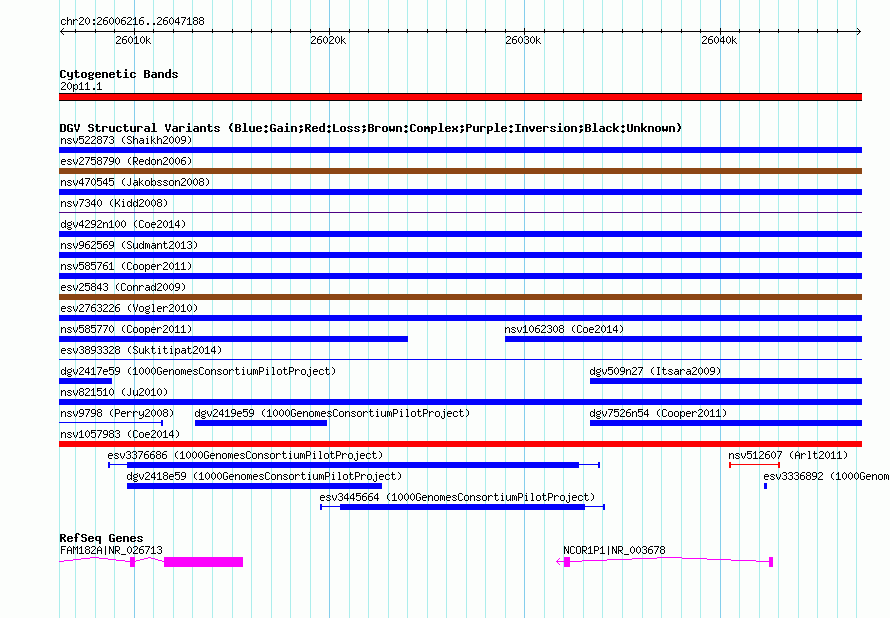Click the DGV Structural Variants track title
The image size is (890, 618).
pos(371,128)
